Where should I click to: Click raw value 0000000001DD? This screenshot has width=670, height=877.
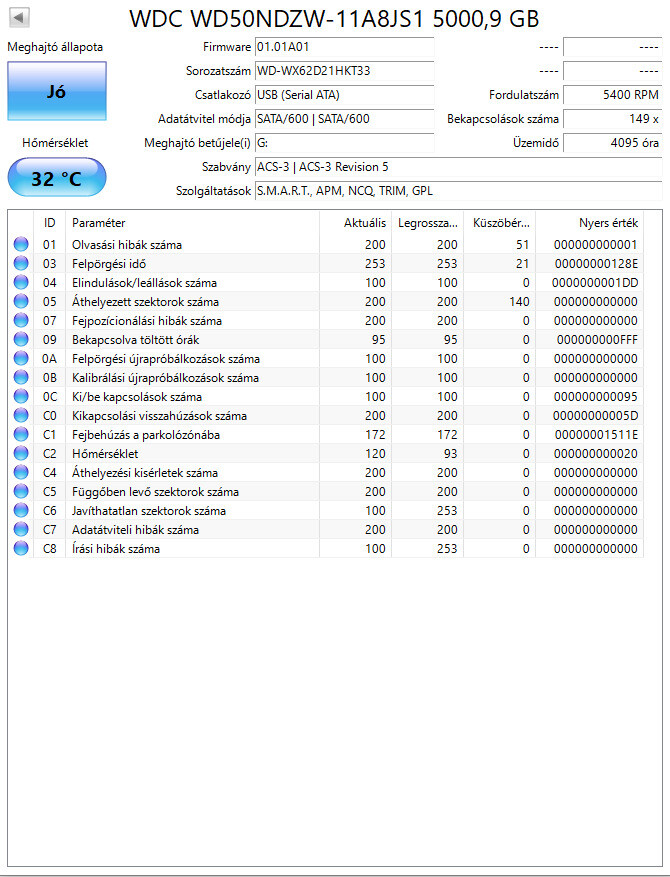595,282
